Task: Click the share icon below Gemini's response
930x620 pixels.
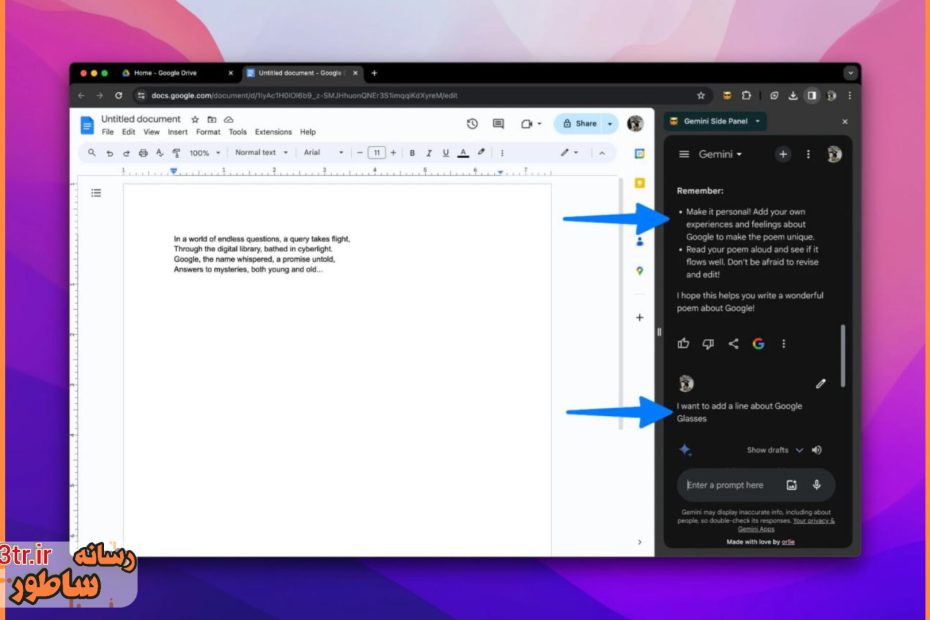Action: [x=733, y=344]
